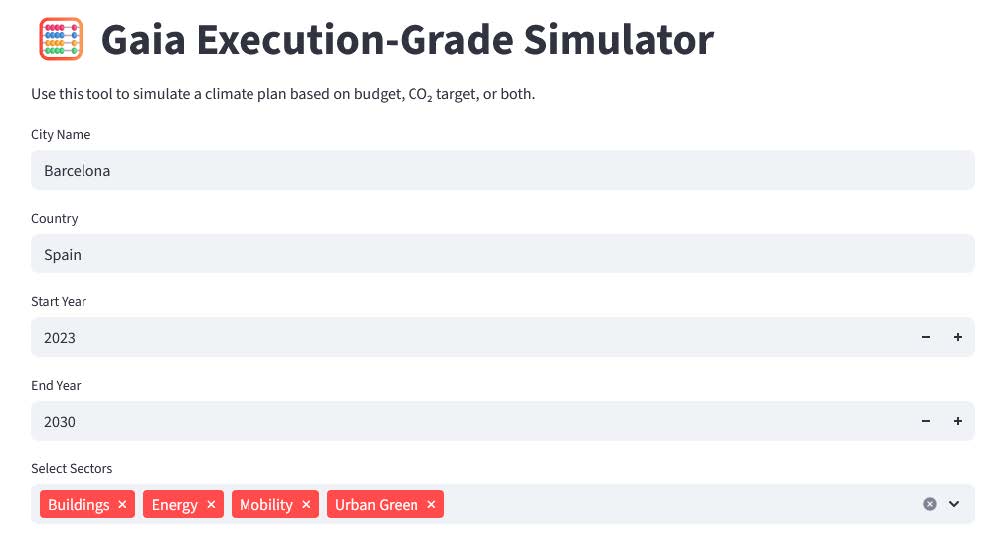The height and width of the screenshot is (538, 996).
Task: Decrease the End Year value
Action: pos(926,422)
